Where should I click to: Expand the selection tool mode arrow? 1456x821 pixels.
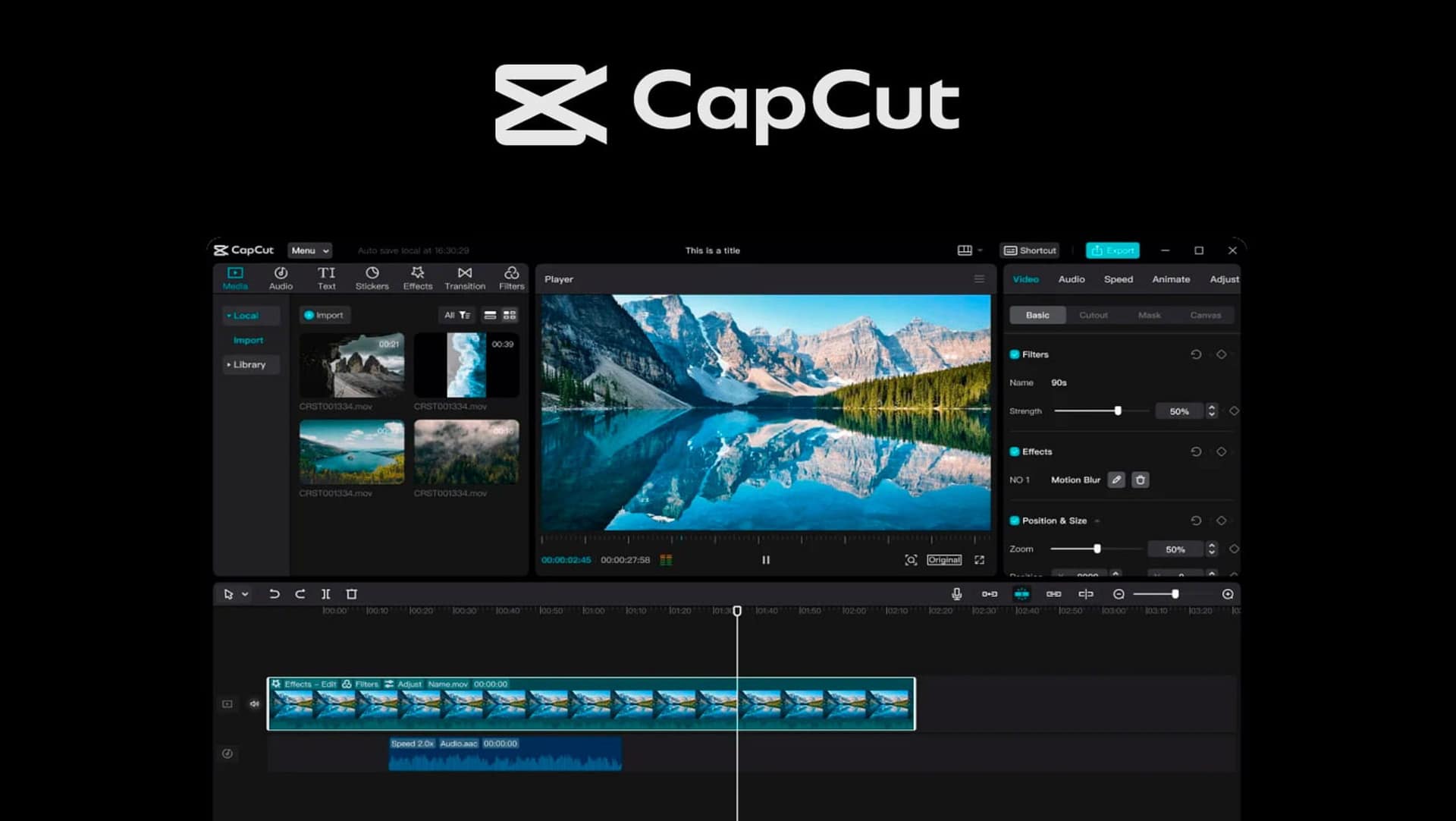pyautogui.click(x=245, y=594)
